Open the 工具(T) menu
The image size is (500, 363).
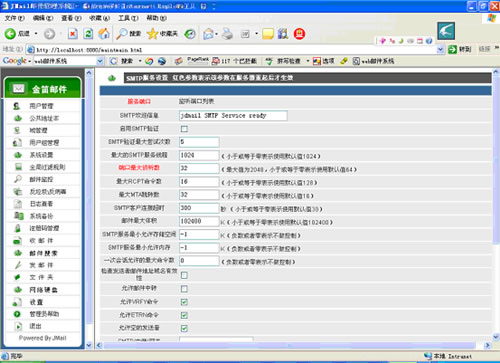128,18
